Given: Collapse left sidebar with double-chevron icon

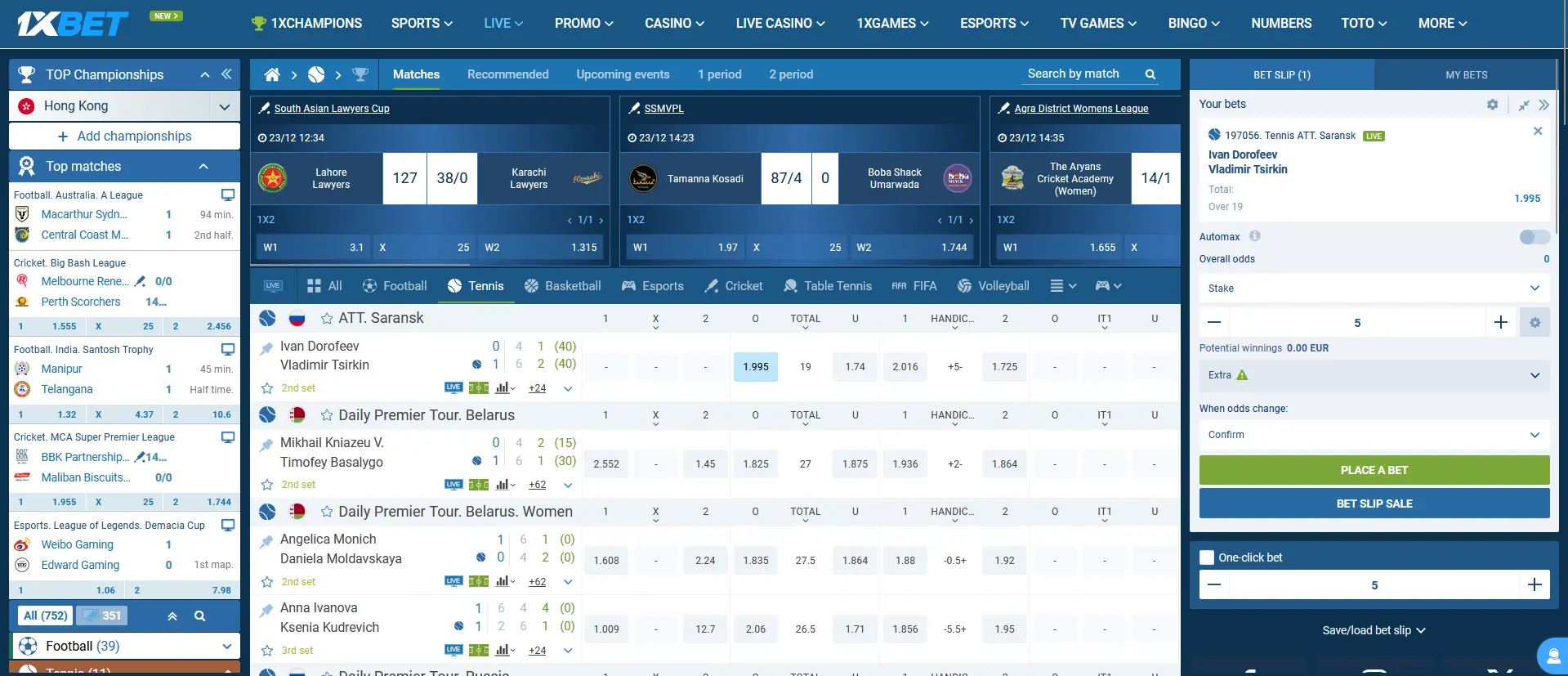Looking at the screenshot, I should [x=226, y=74].
